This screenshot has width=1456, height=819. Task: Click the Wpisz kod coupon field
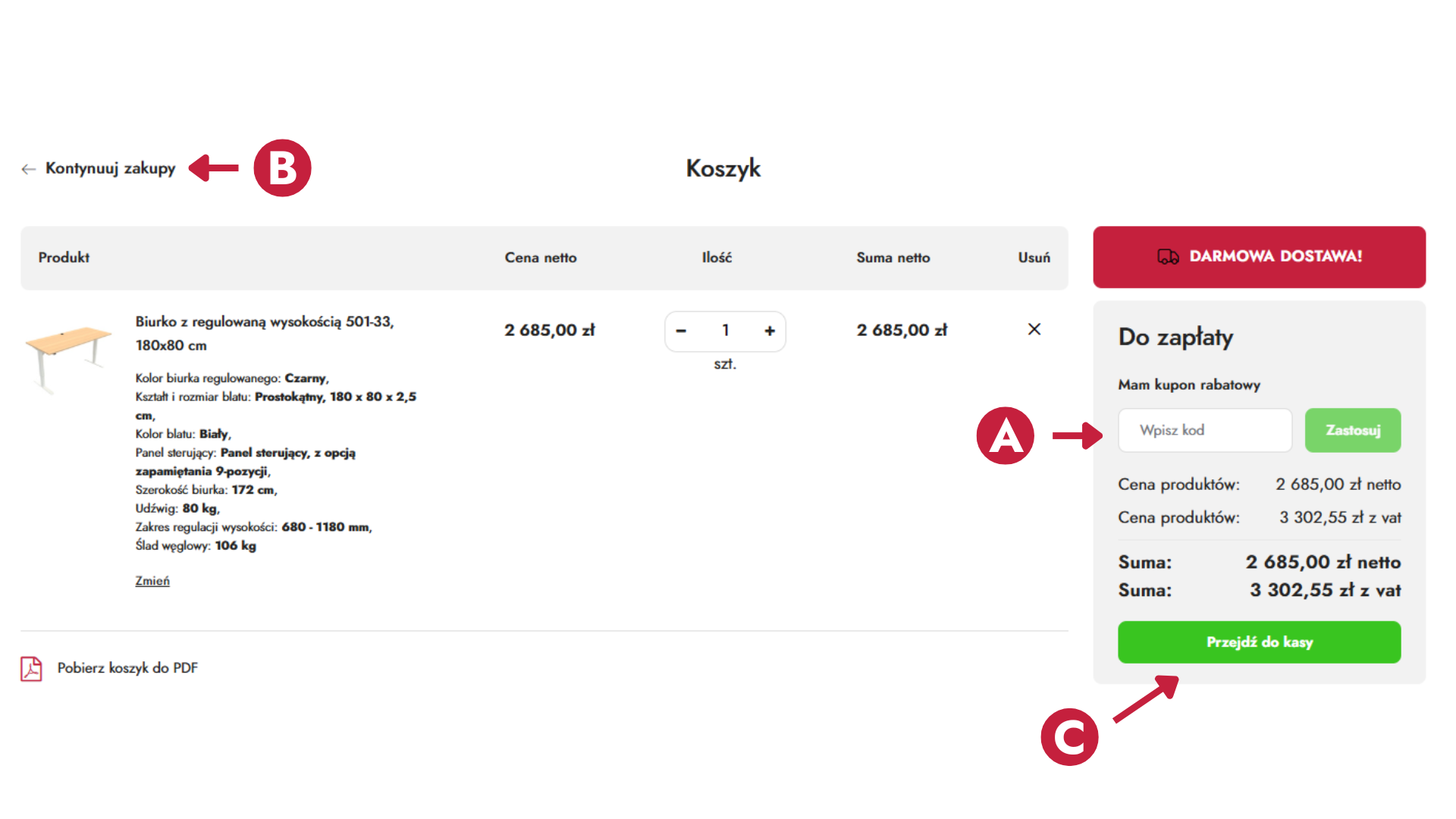click(1204, 430)
